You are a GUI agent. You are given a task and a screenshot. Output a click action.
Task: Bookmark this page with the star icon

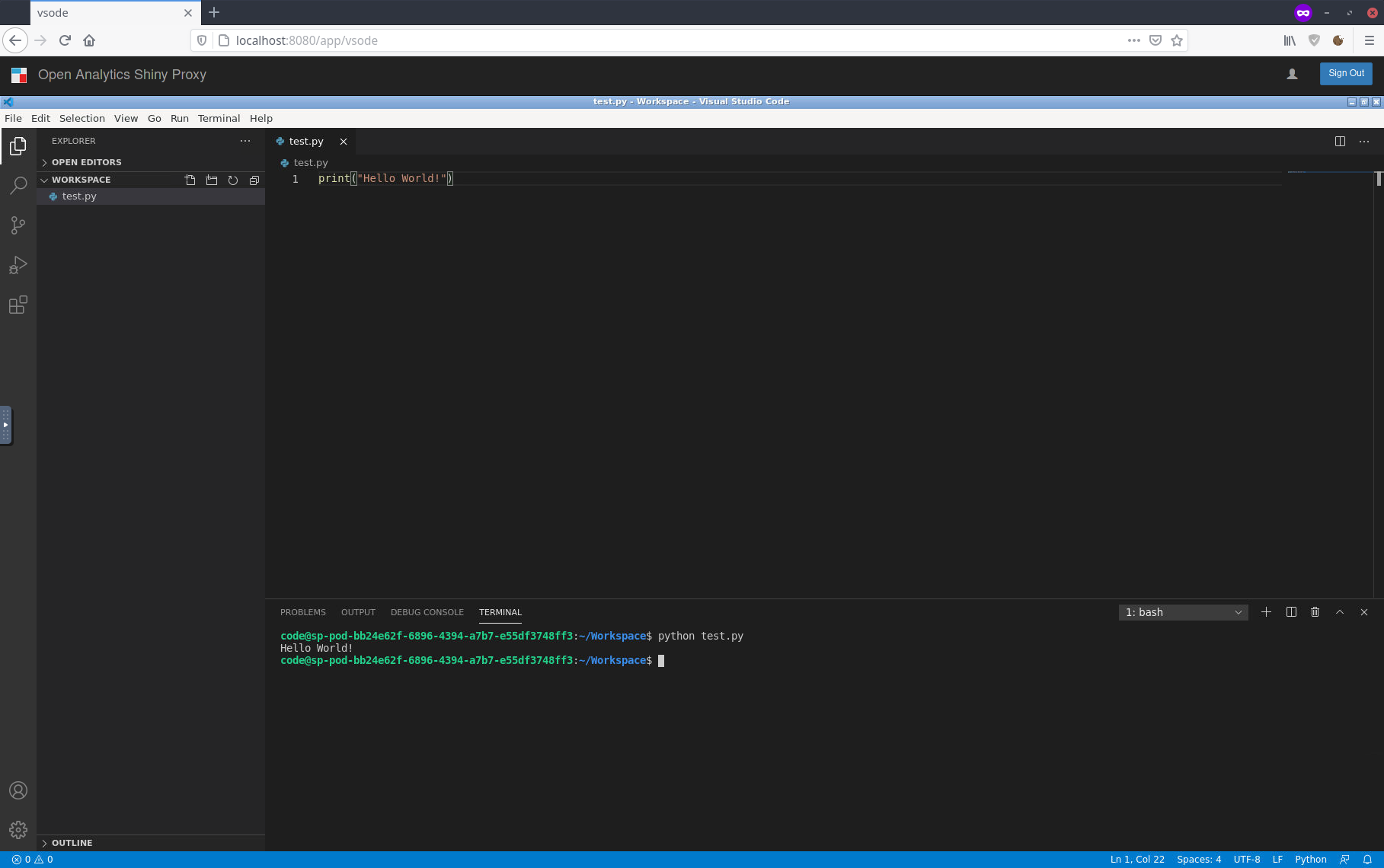[1177, 40]
